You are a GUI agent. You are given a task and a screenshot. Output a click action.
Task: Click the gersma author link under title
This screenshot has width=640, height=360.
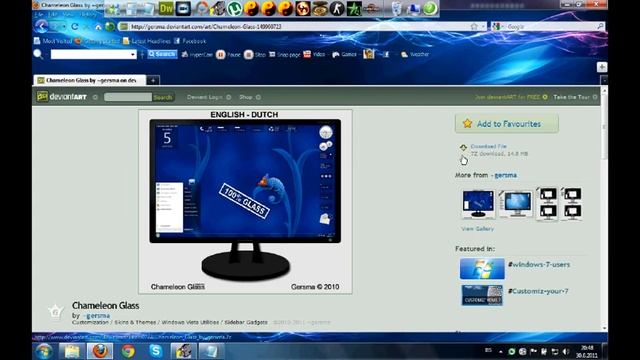point(97,316)
